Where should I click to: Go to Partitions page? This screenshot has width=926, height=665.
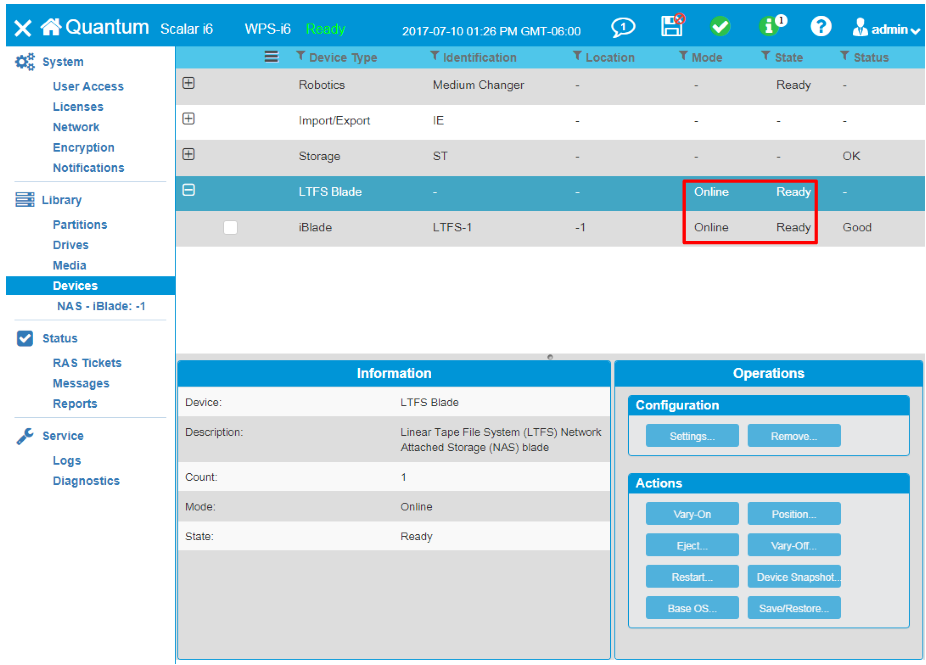tap(80, 224)
